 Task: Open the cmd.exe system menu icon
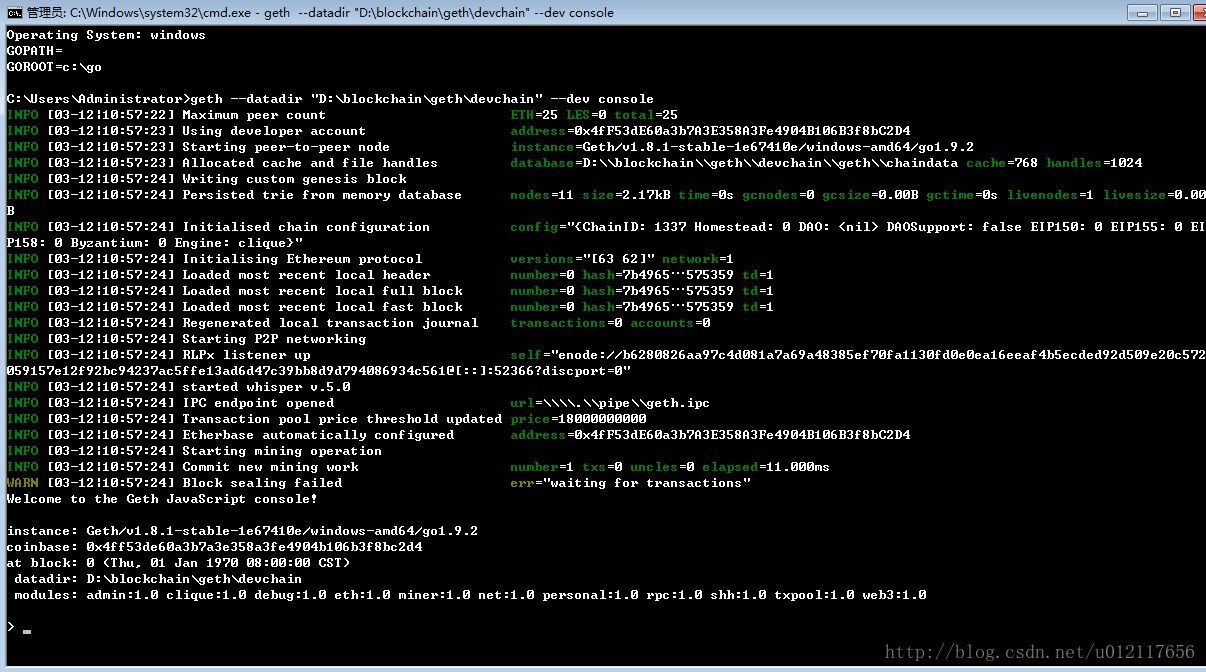[x=14, y=12]
